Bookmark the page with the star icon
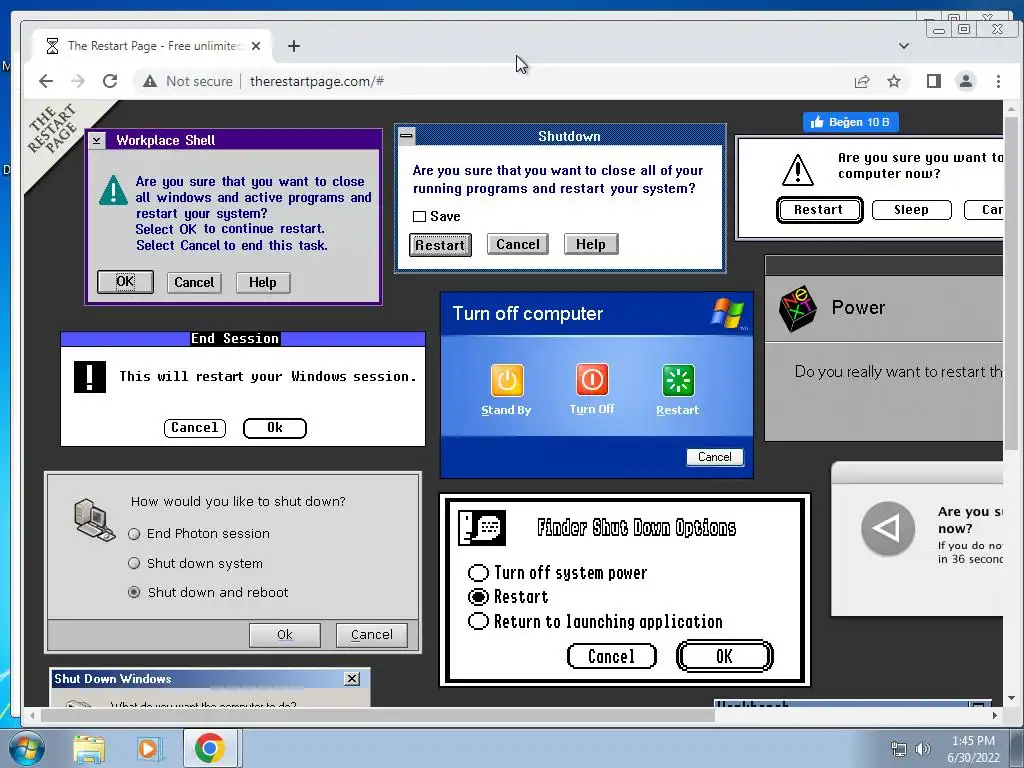 click(893, 81)
